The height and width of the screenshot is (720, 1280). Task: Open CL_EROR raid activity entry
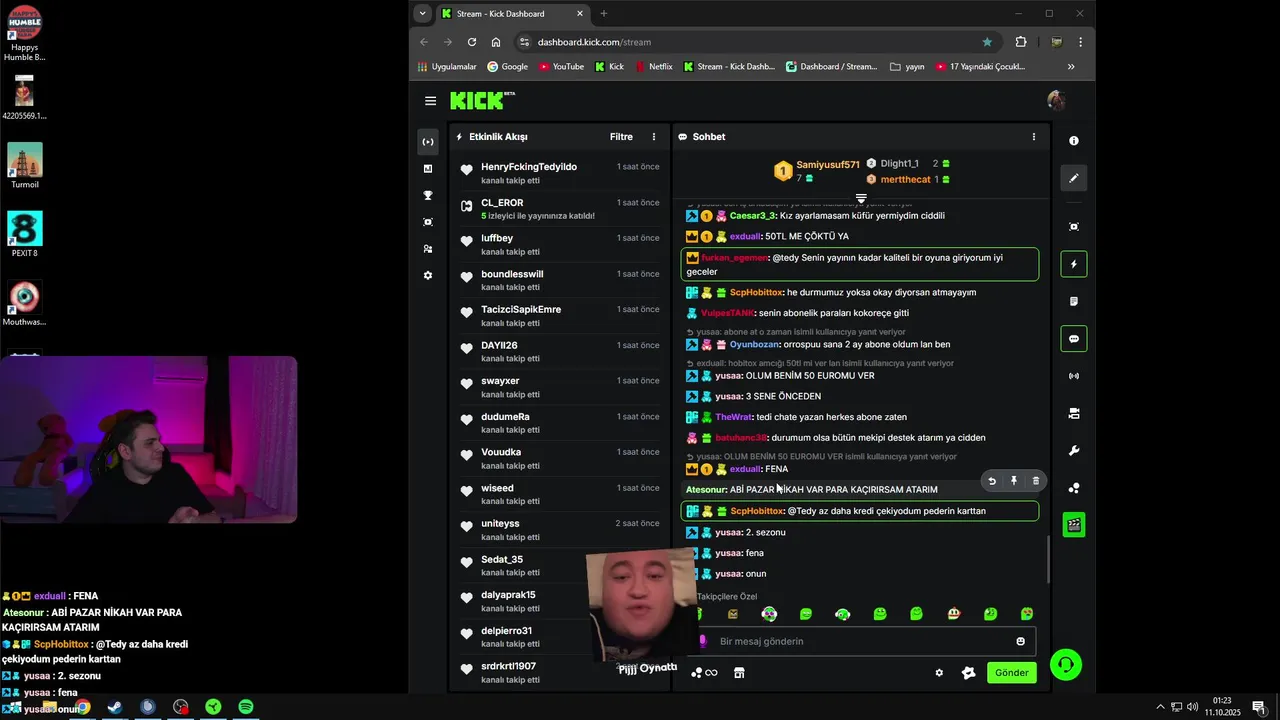560,209
